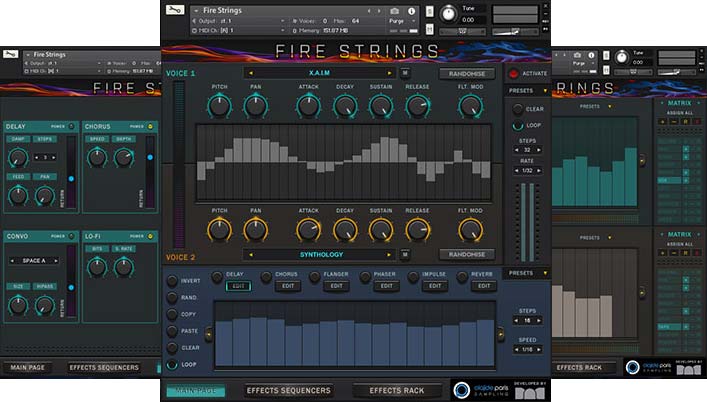The height and width of the screenshot is (402, 707).
Task: Click the Reverb Edit button
Action: tap(484, 286)
